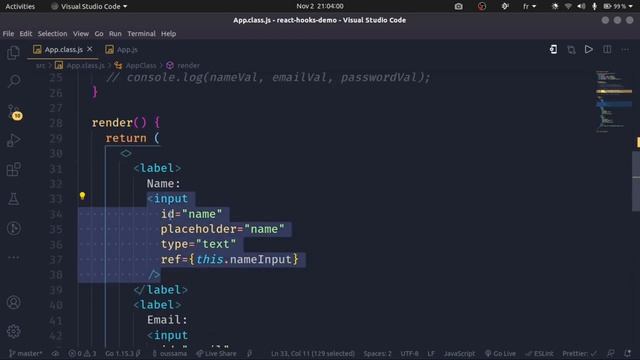Open the Terminal menu
The height and width of the screenshot is (360, 640).
pos(141,34)
